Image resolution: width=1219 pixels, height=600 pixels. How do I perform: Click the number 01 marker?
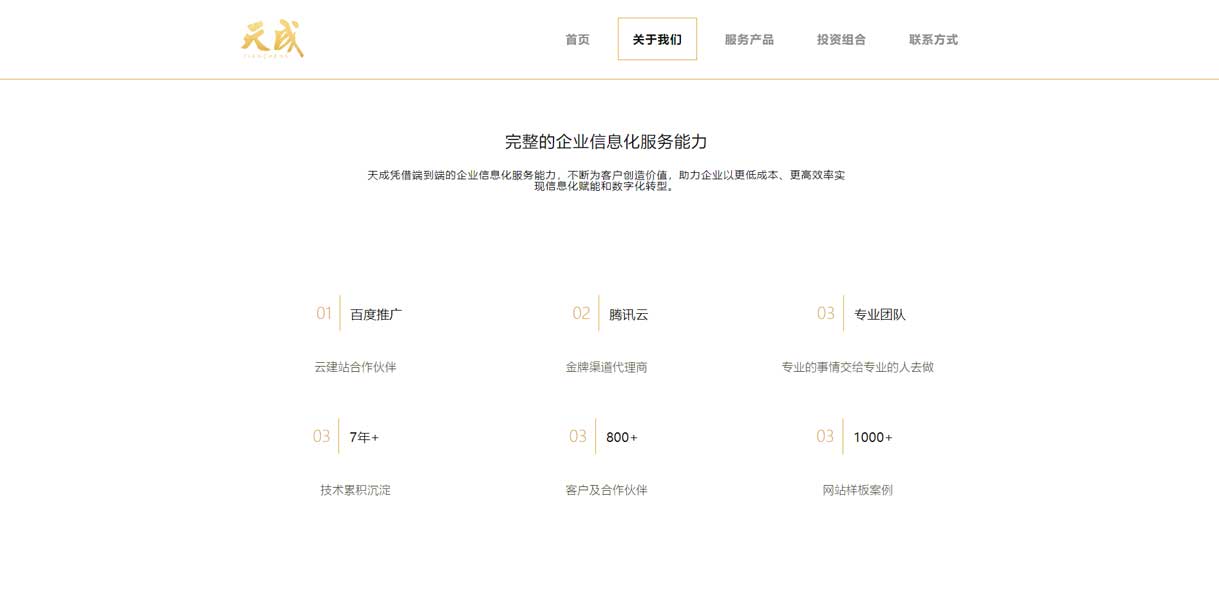323,312
